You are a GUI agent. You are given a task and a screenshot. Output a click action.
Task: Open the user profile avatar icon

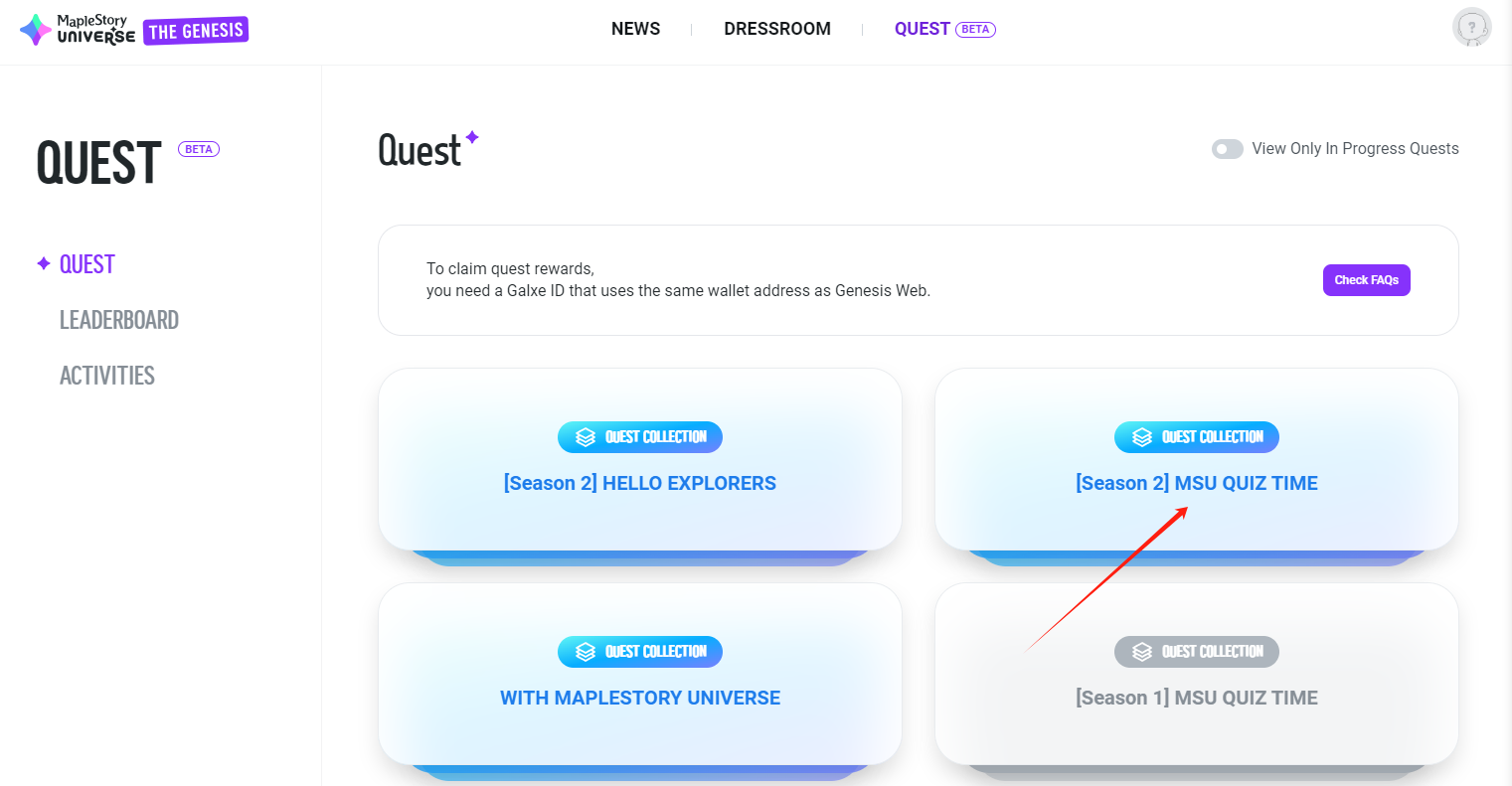pos(1472,28)
